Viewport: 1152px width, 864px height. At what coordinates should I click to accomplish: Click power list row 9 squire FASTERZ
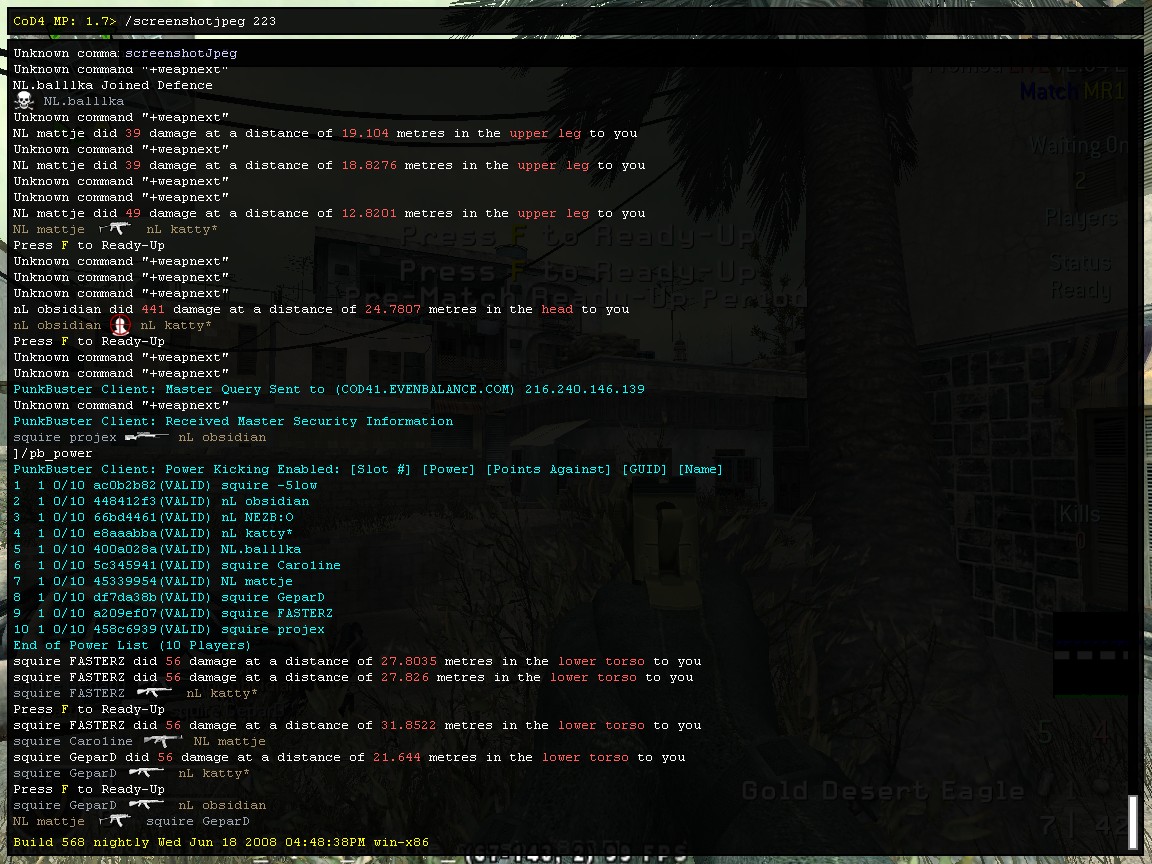click(173, 613)
